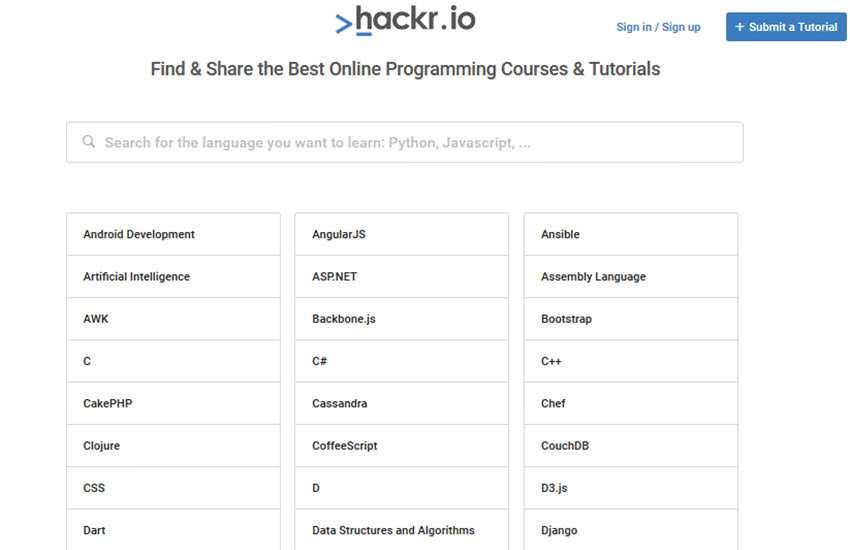Image resolution: width=850 pixels, height=550 pixels.
Task: Open the CoffeeScript tutorials
Action: click(x=344, y=446)
